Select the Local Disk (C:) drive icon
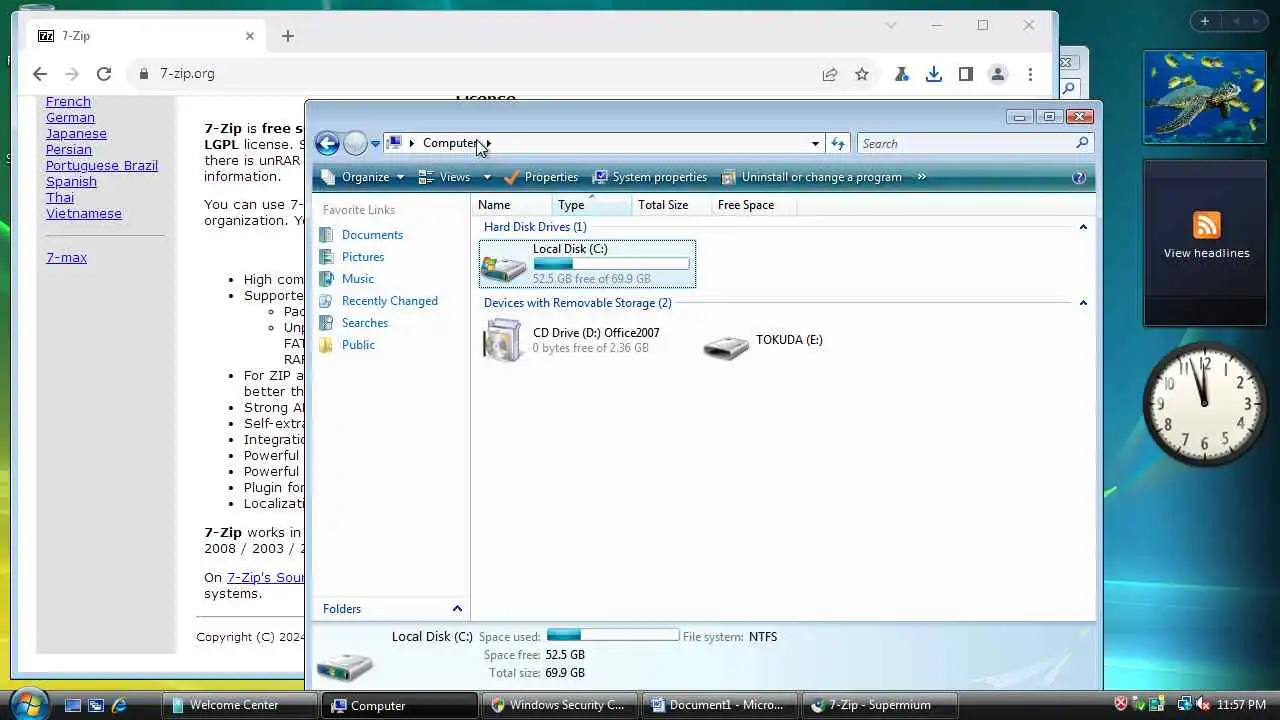The image size is (1280, 720). 504,266
